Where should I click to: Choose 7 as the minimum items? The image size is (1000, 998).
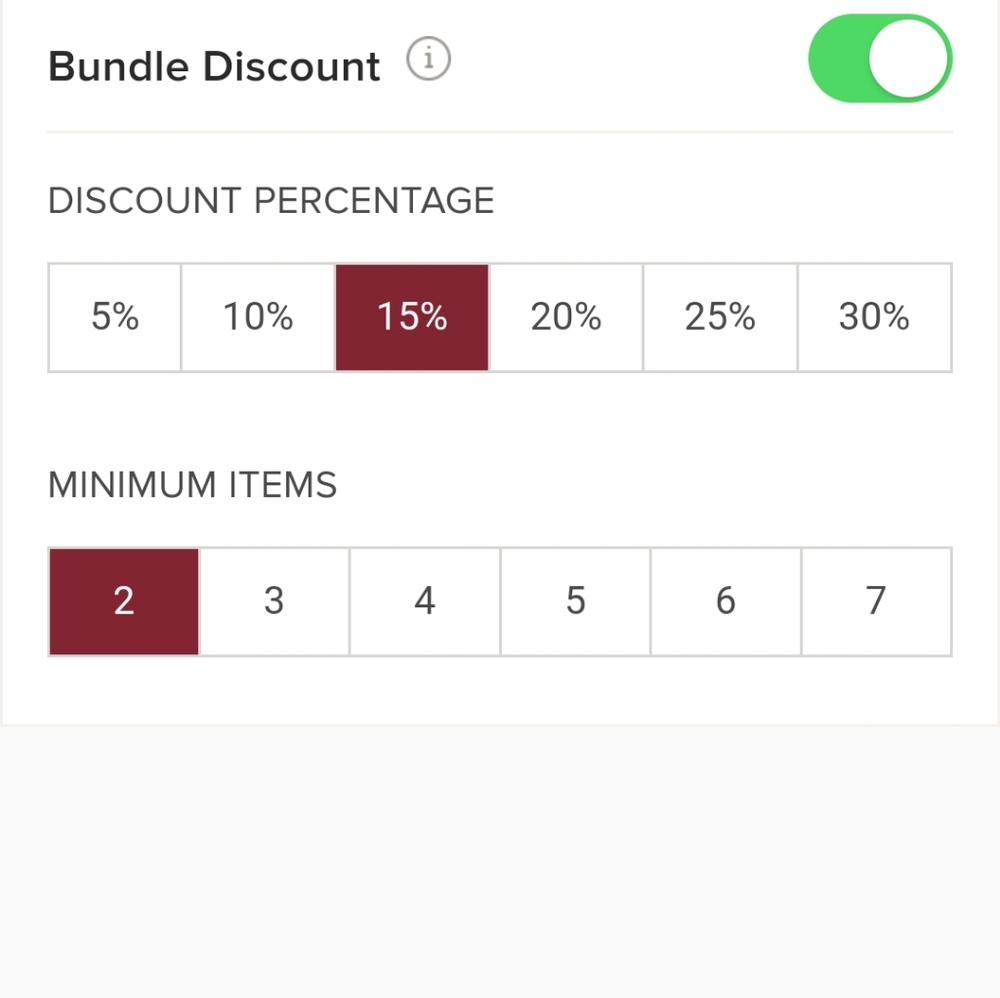876,601
